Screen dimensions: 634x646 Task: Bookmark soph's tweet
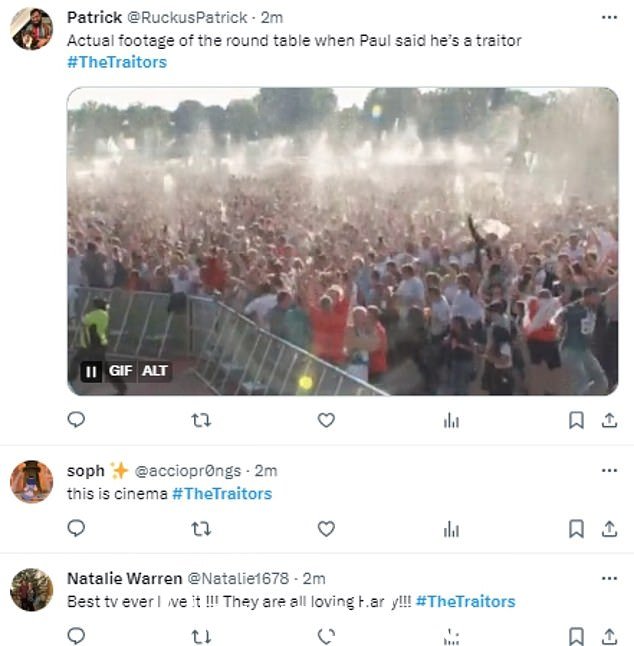click(x=576, y=529)
